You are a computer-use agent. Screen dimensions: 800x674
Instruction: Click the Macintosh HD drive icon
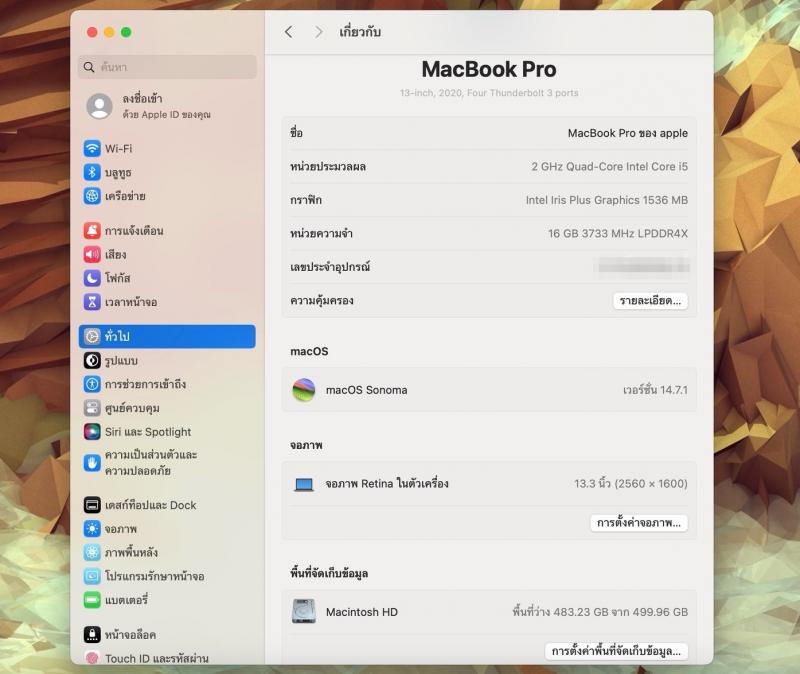(x=304, y=611)
